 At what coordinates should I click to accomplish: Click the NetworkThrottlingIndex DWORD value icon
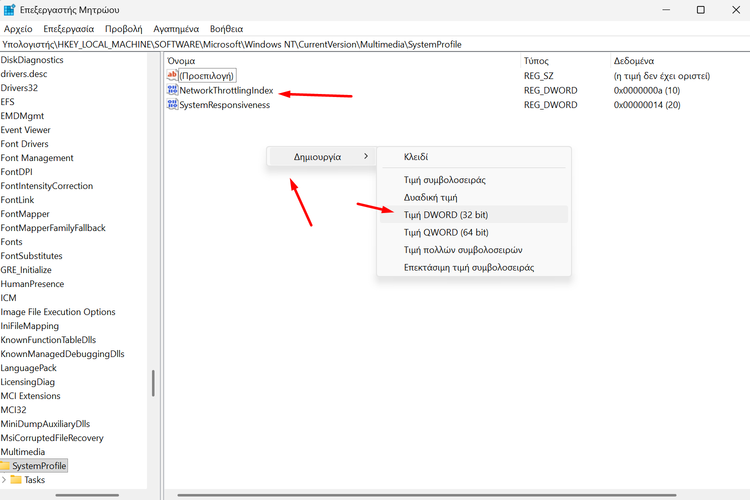[x=172, y=90]
